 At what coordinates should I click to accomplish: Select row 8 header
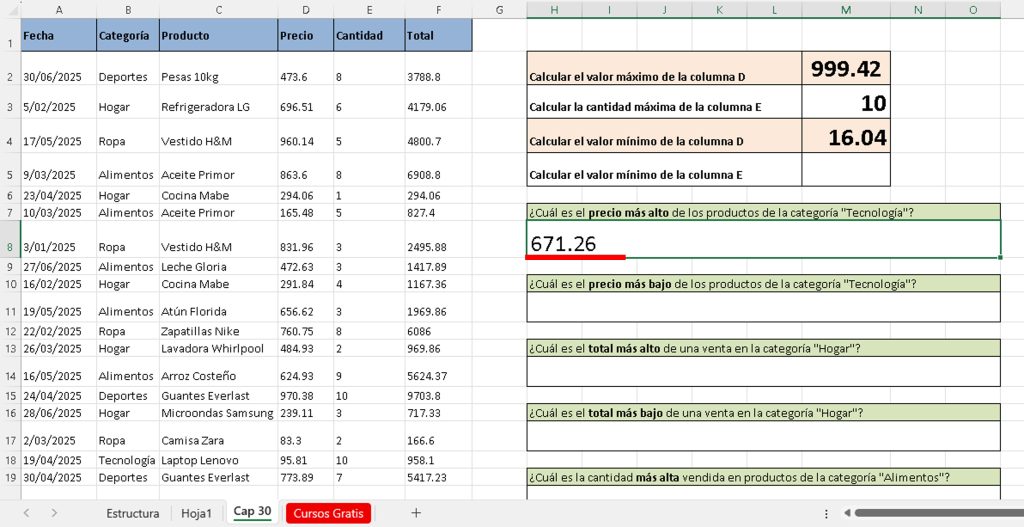pyautogui.click(x=10, y=246)
